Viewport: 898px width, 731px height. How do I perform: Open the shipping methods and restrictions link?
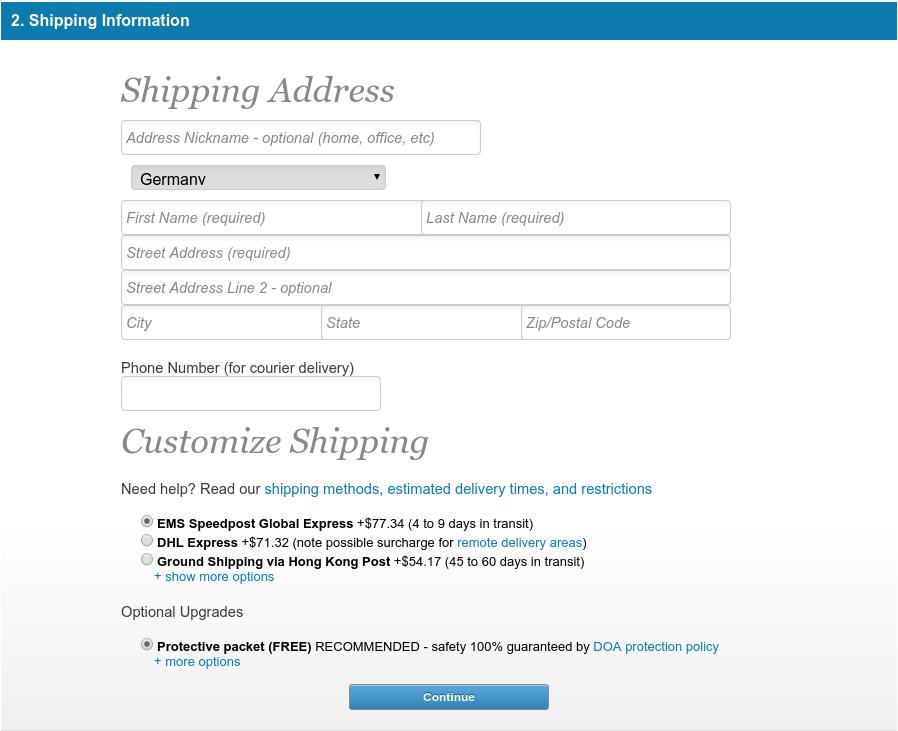click(x=458, y=489)
